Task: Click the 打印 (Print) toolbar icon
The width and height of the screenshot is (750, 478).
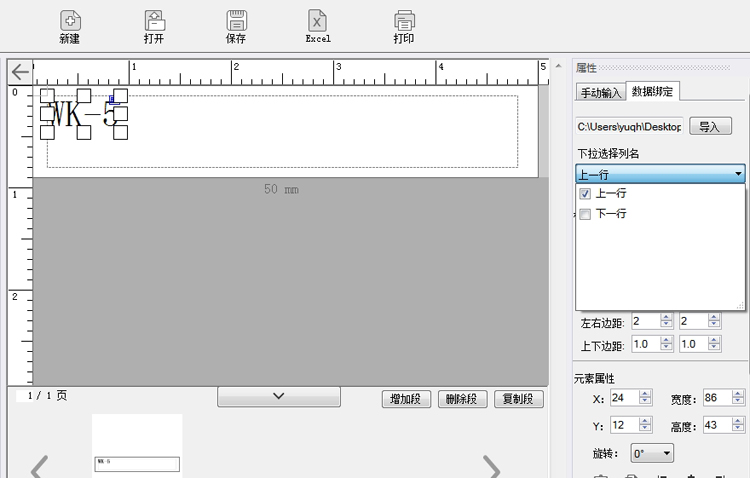Action: (x=404, y=21)
